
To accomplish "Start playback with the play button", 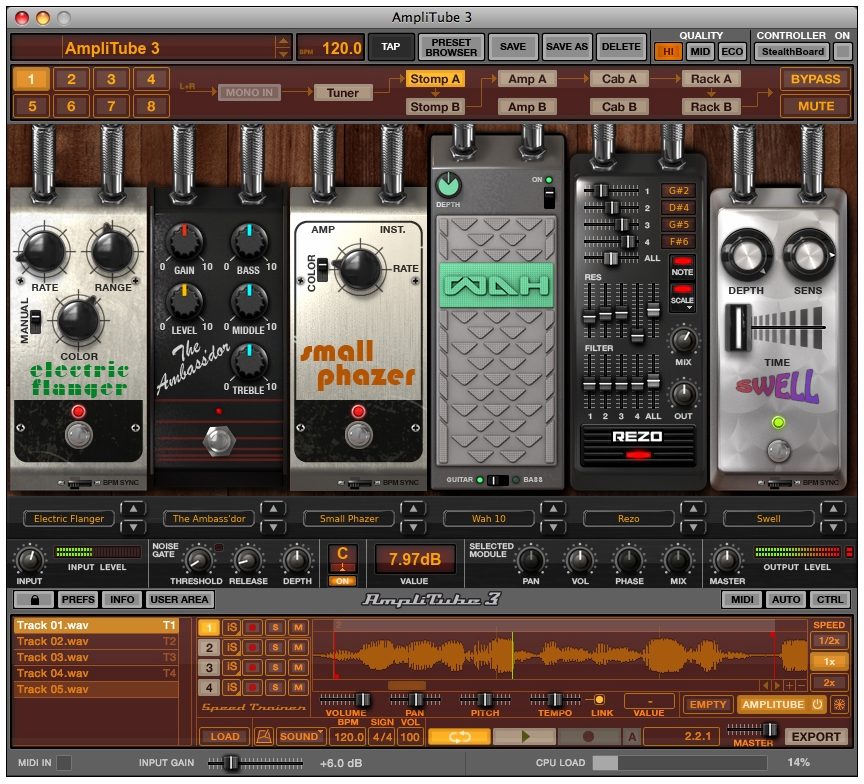I will (524, 736).
